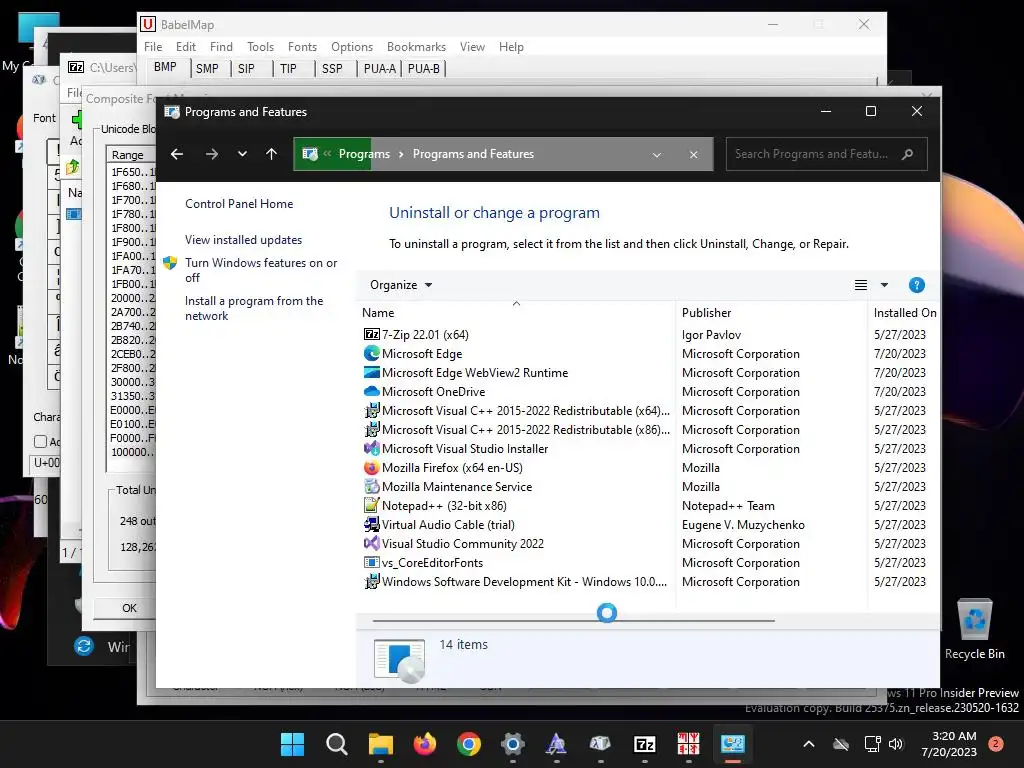Open BabelMap Edit menu
Viewport: 1024px width, 768px height.
(185, 47)
